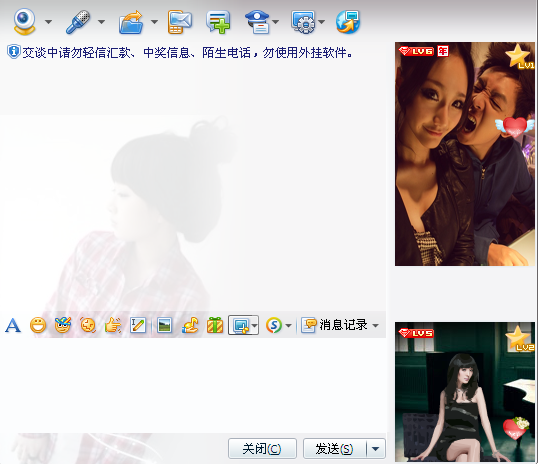538x464 pixels.
Task: Expand the S search icon dropdown arrow
Action: point(289,325)
